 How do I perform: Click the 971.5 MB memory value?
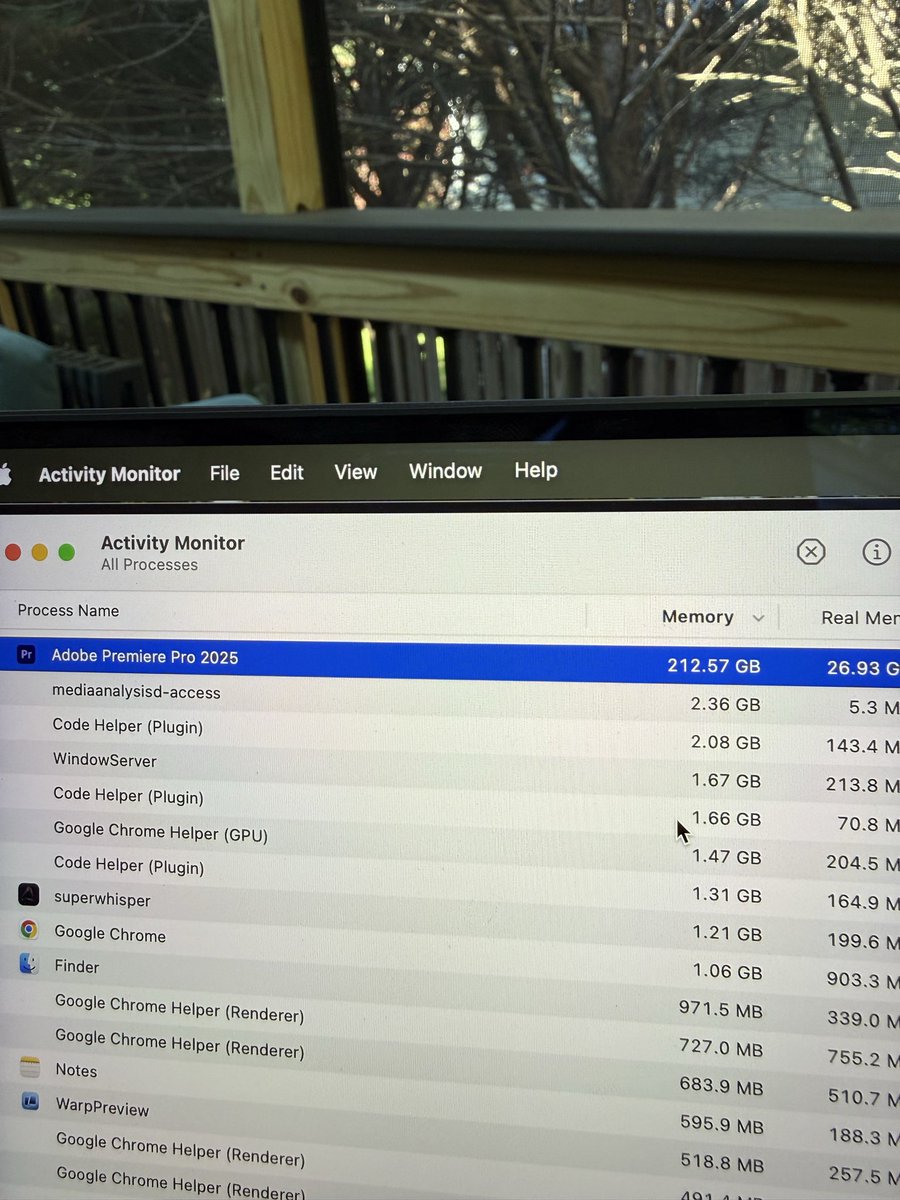720,1010
